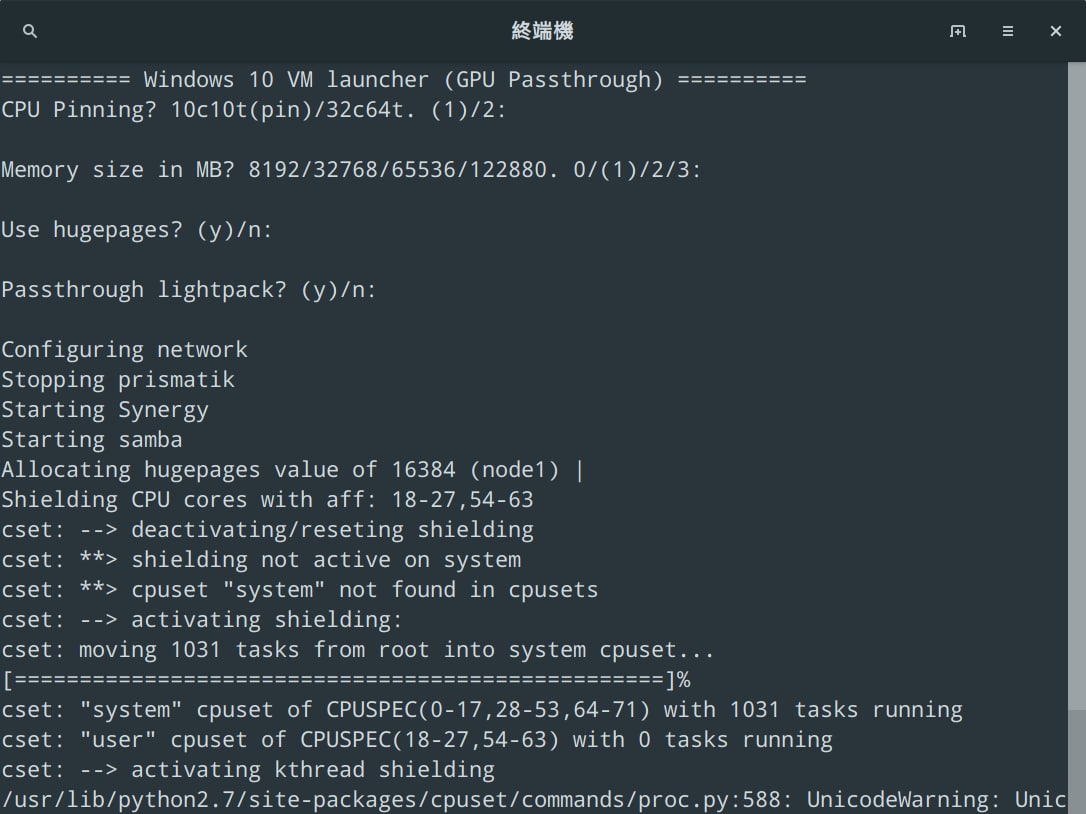Click the Passthrough lightpack prompt line
1086x814 pixels.
click(x=188, y=290)
